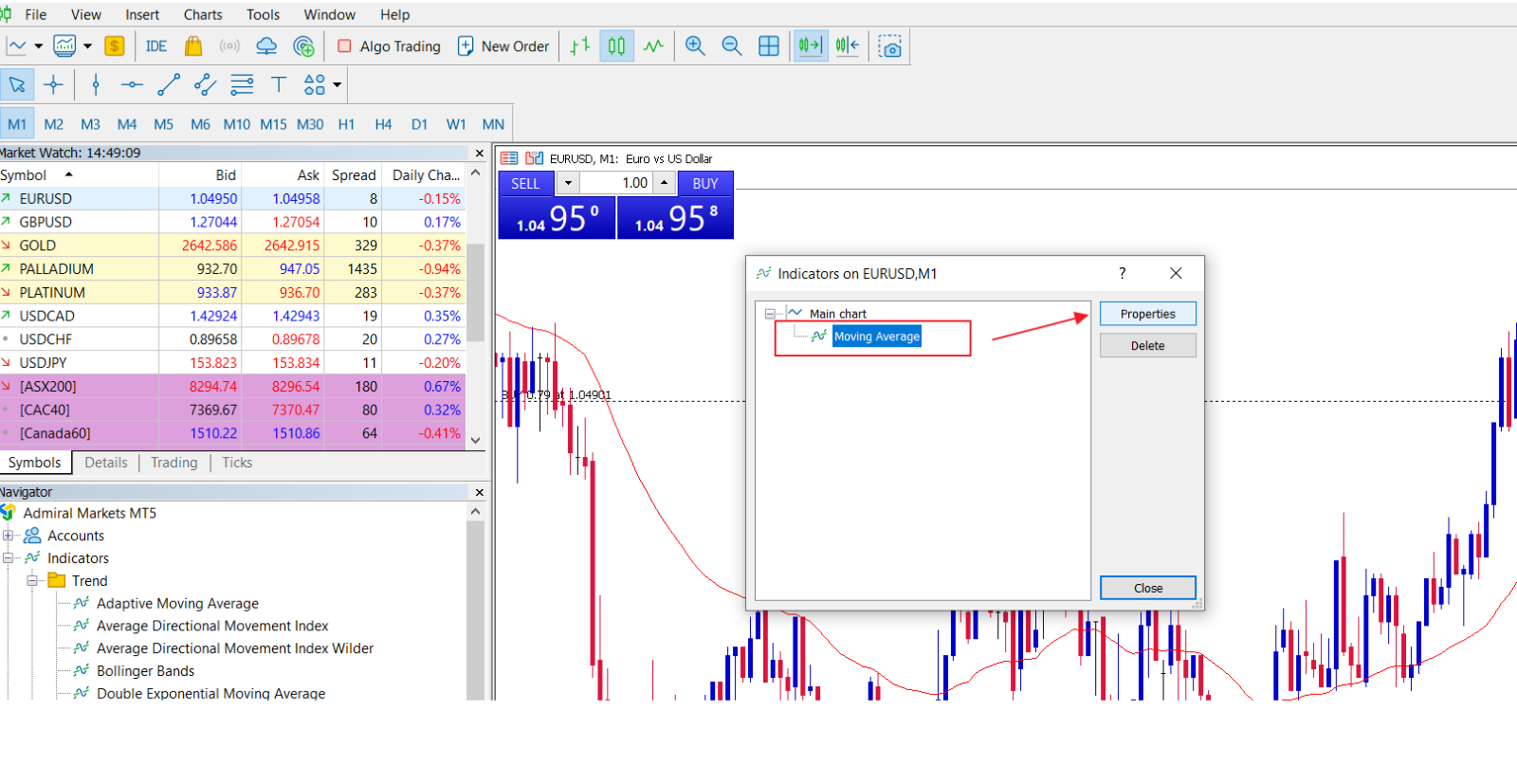Viewport: 1517px width, 784px height.
Task: Open the Tools menu
Action: [263, 15]
